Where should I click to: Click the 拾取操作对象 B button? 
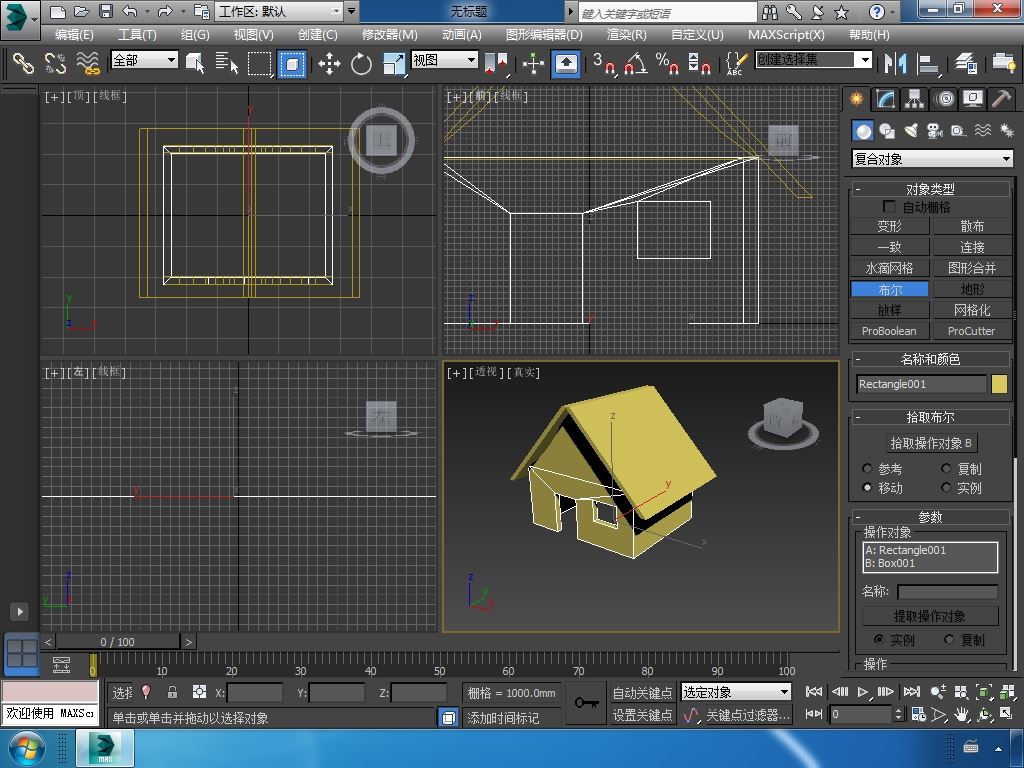pyautogui.click(x=931, y=443)
